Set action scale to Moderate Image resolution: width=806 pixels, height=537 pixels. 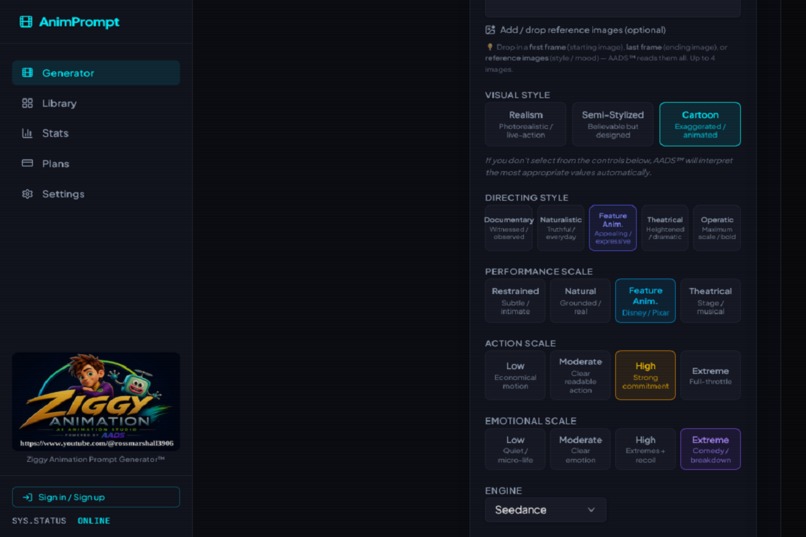click(x=580, y=375)
